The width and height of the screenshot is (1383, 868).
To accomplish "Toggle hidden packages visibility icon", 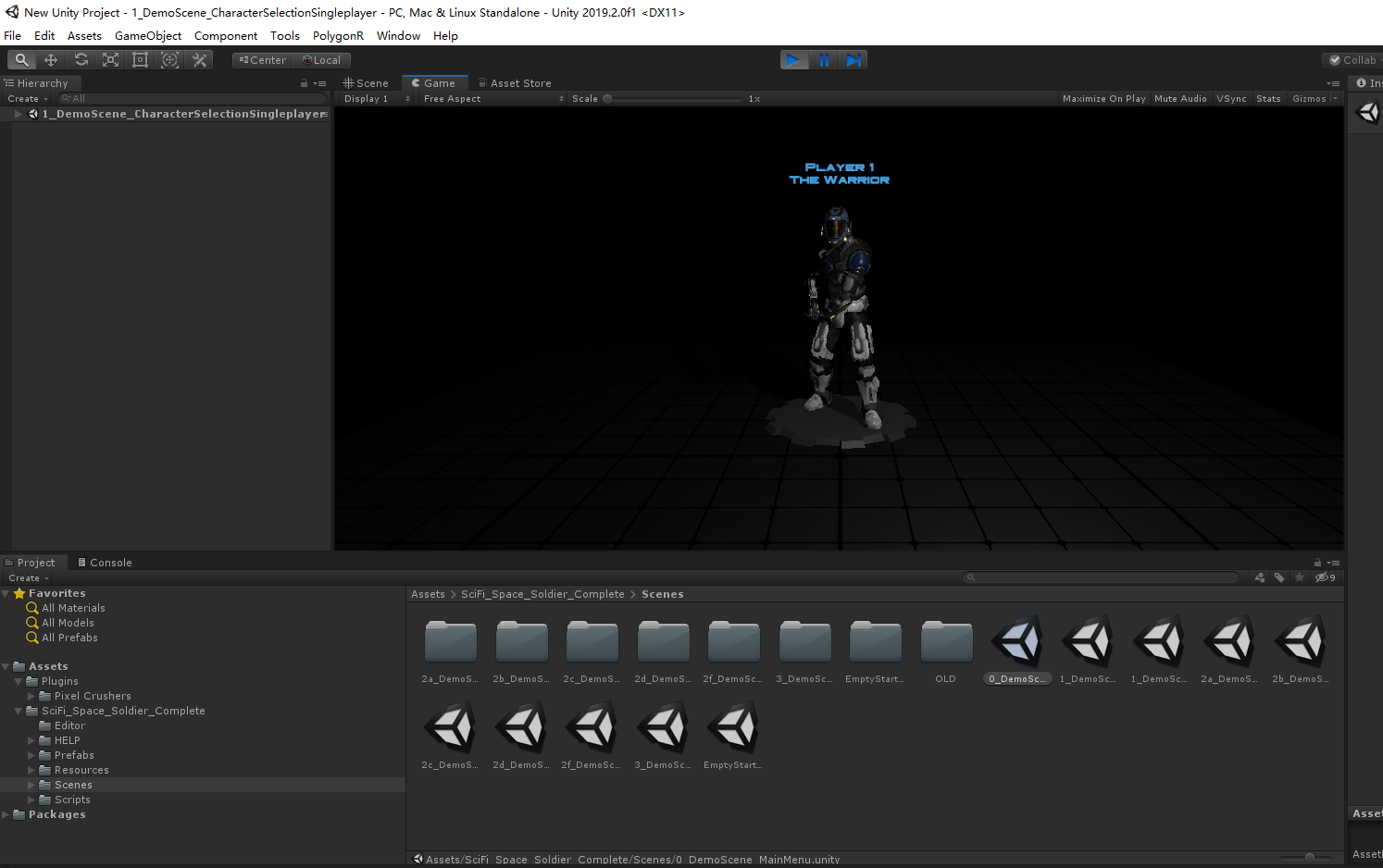I will point(1325,577).
